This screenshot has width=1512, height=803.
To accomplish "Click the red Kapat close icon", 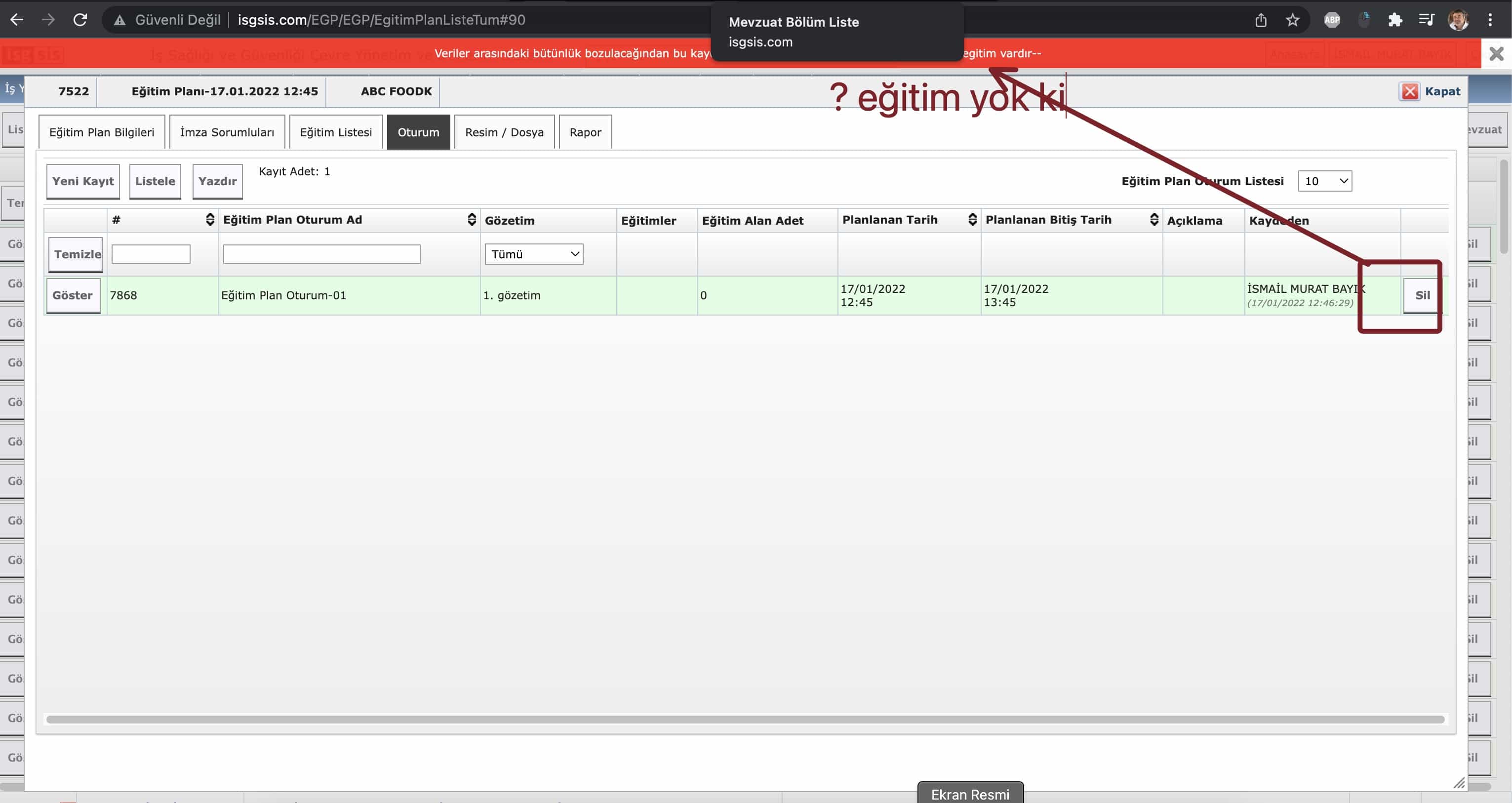I will [x=1410, y=91].
